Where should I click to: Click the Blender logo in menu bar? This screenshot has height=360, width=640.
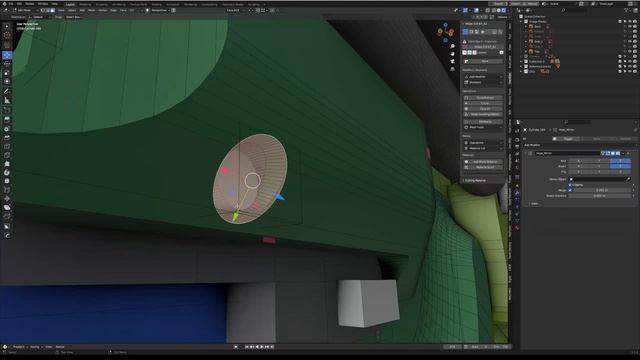[x=5, y=4]
